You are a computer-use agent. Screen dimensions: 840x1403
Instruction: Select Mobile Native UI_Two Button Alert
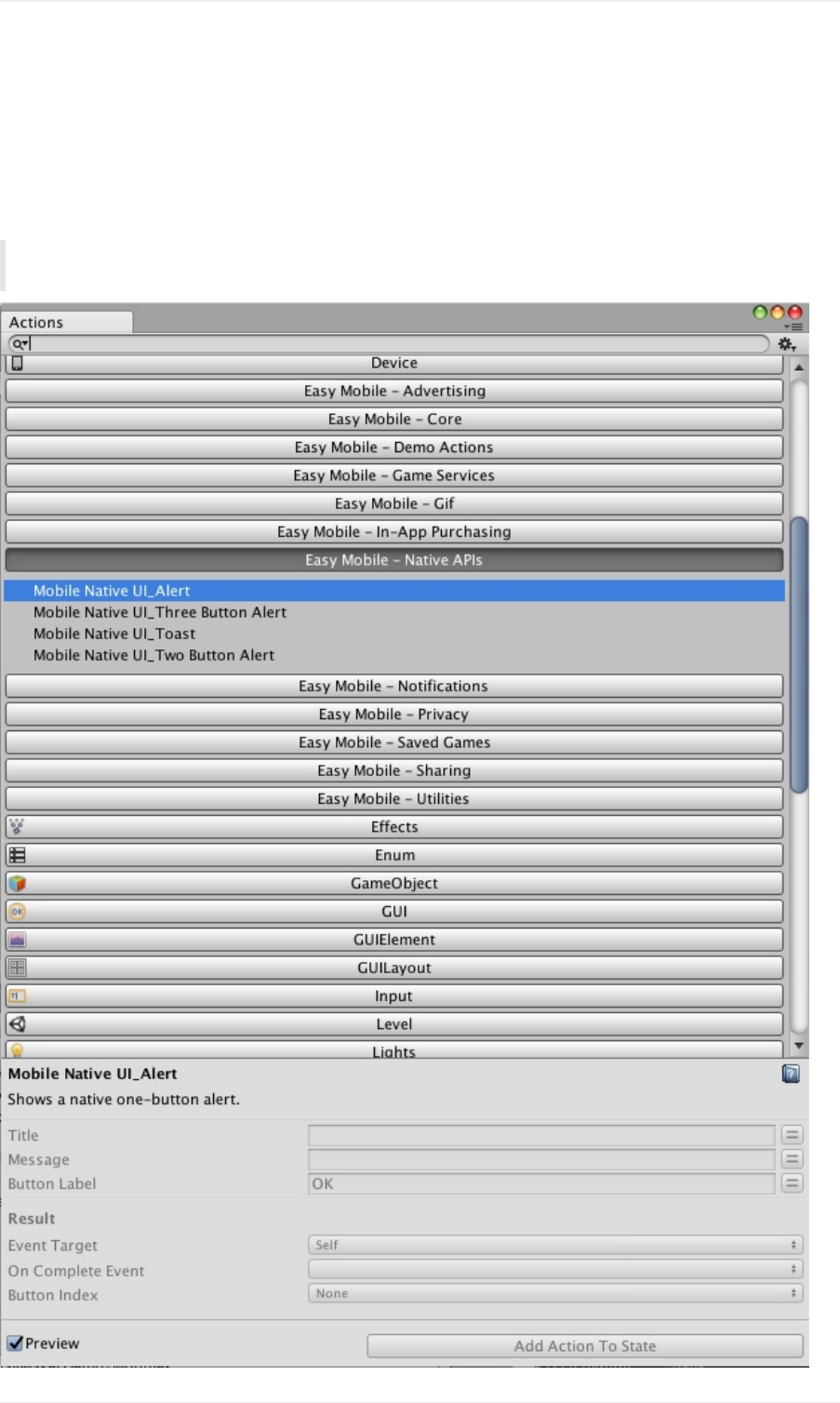click(394, 655)
